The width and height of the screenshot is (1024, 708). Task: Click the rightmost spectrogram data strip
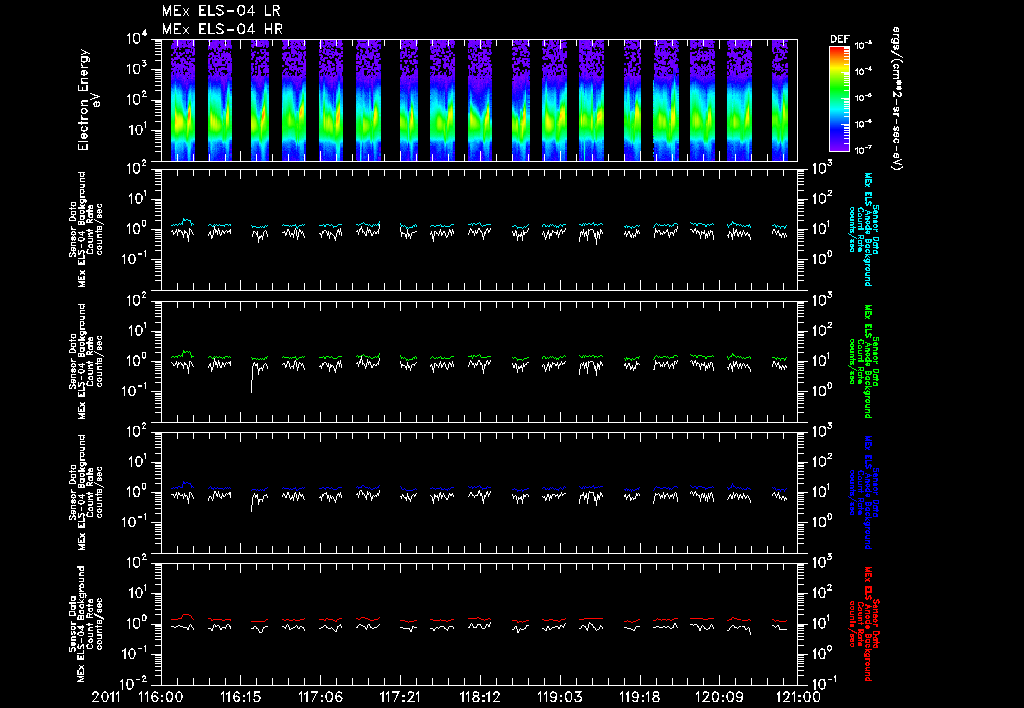coord(780,100)
